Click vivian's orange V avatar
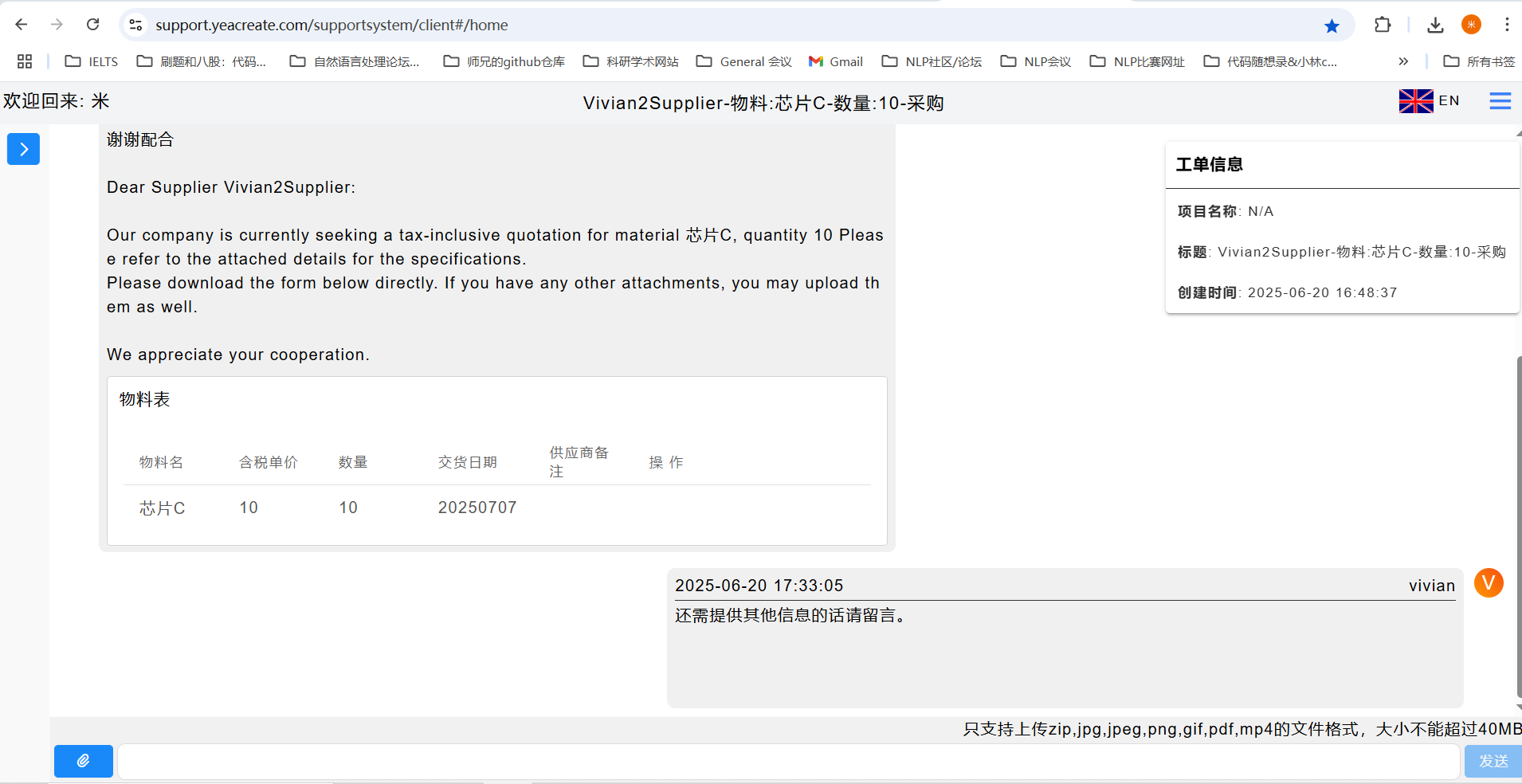This screenshot has width=1522, height=784. coord(1488,583)
